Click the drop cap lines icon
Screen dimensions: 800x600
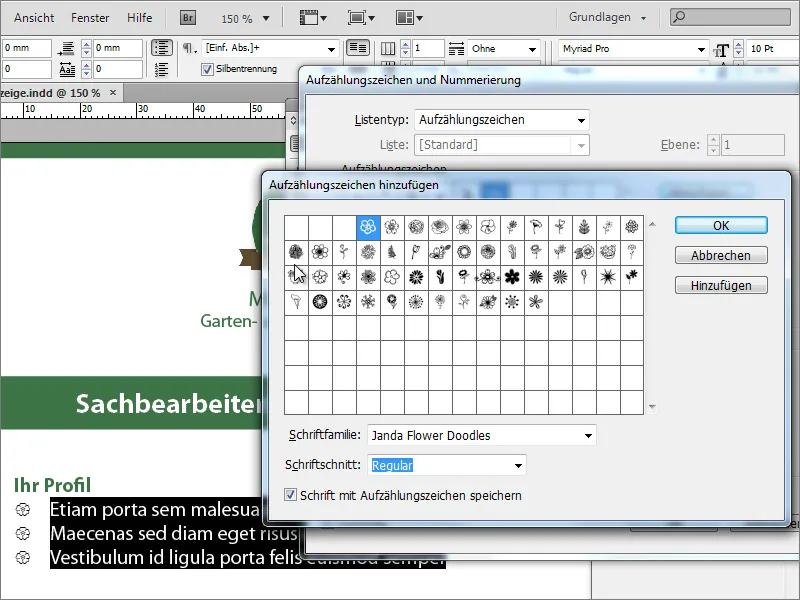[x=67, y=69]
